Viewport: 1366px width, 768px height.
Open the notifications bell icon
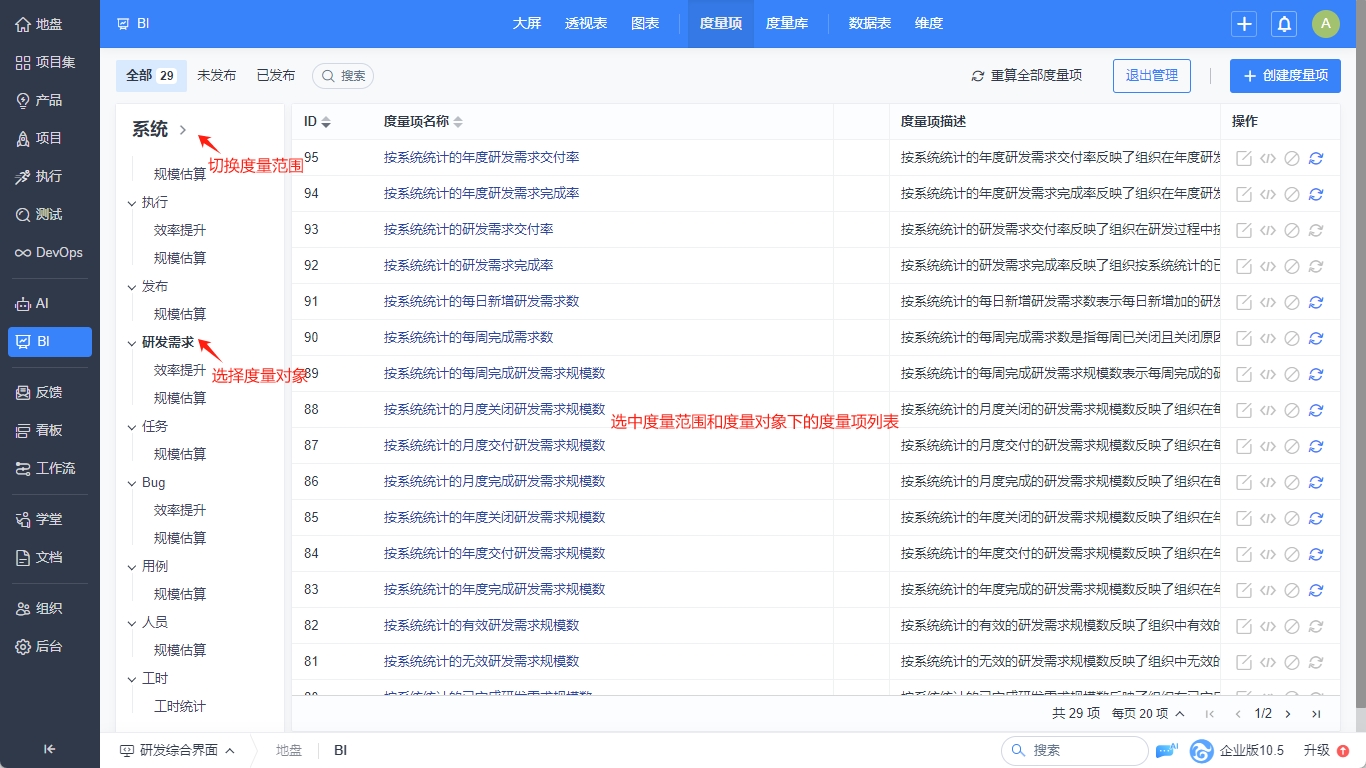pos(1283,24)
